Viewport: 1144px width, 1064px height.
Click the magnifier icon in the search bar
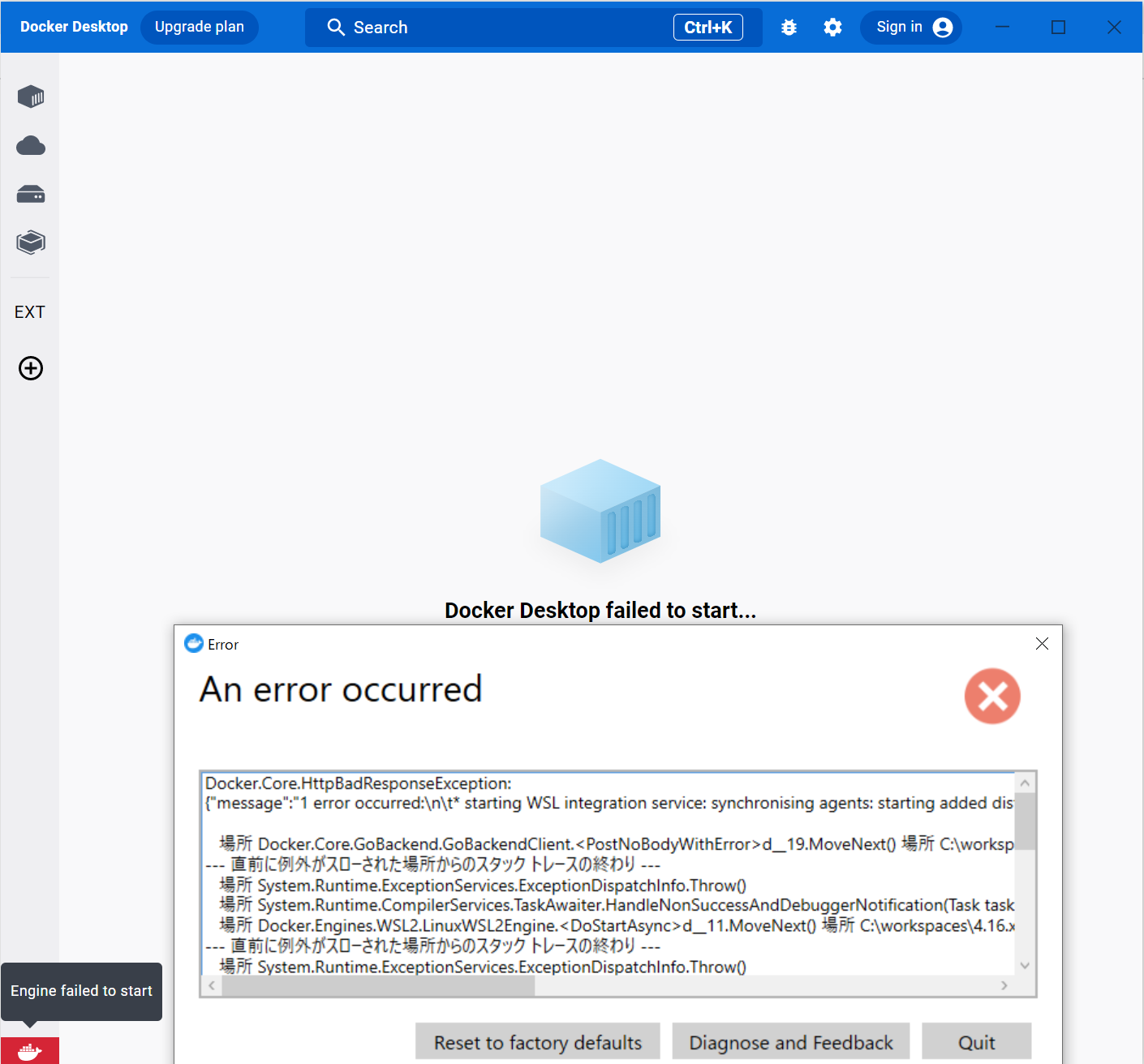[336, 28]
